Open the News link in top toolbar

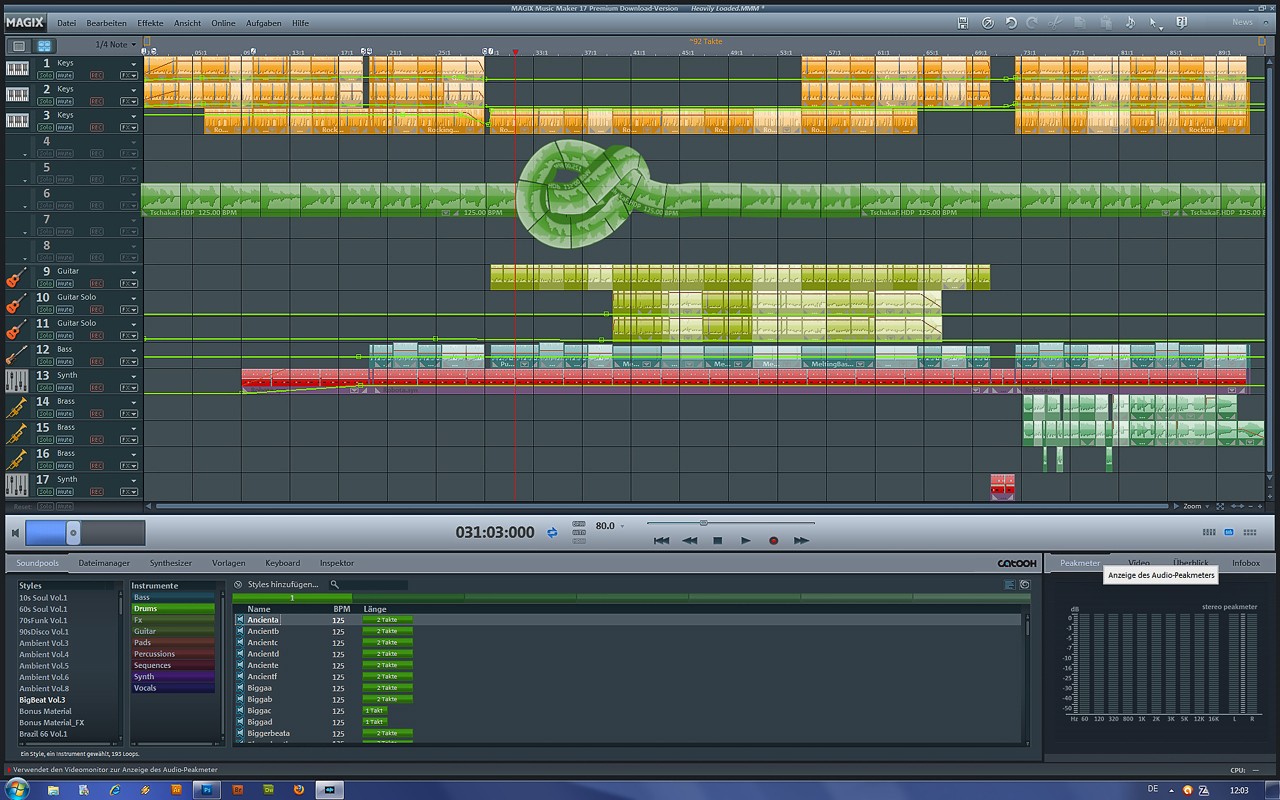[x=1242, y=22]
